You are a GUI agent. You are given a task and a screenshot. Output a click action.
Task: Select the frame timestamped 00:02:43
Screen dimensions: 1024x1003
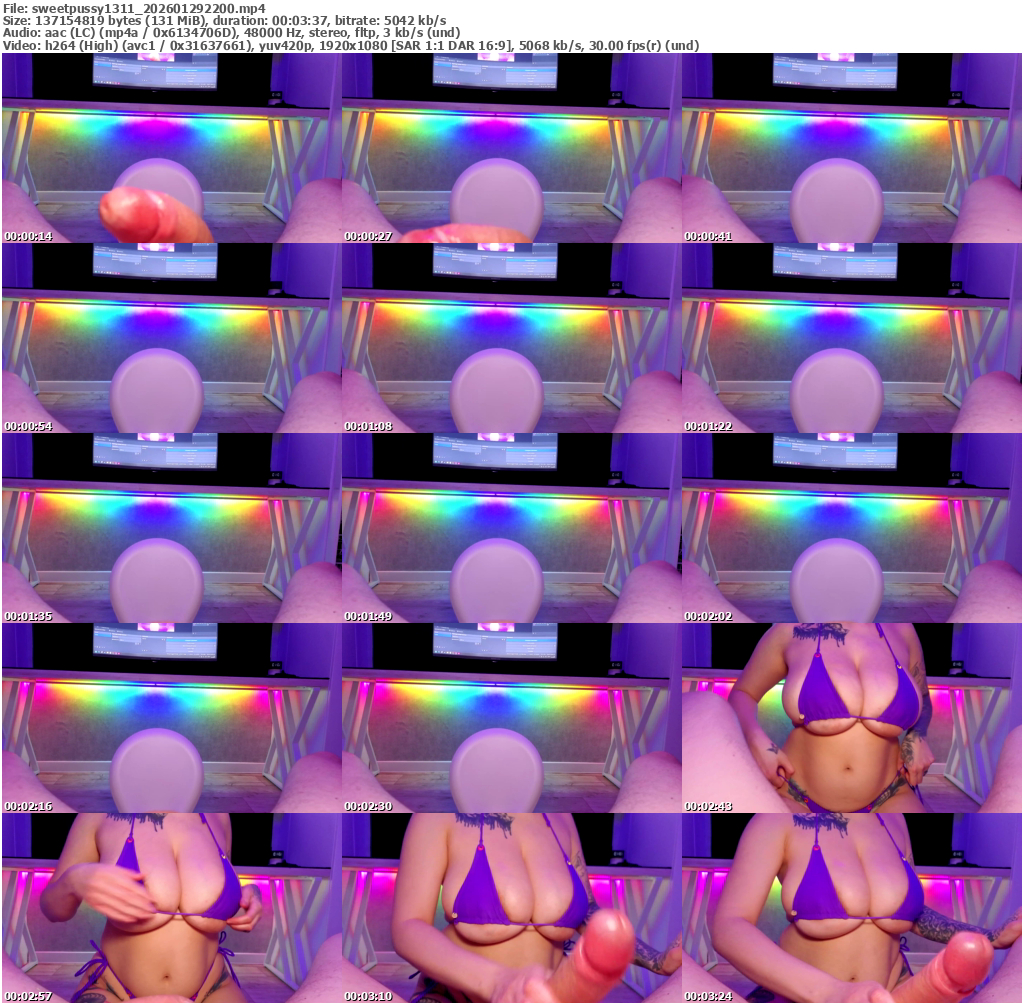point(852,718)
